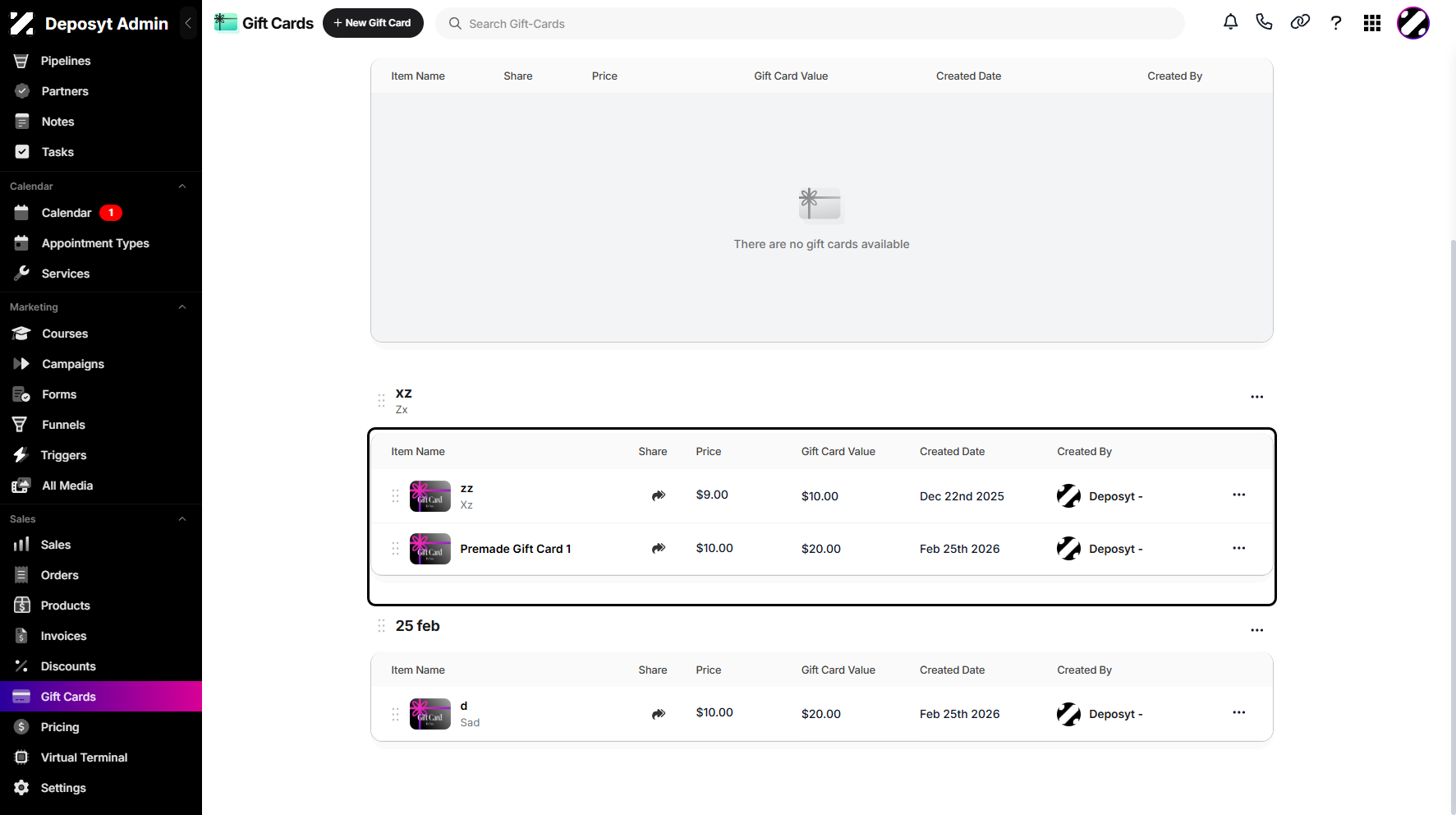Collapse the sidebar with the chevron
Screen dimensions: 1456x815
(188, 23)
